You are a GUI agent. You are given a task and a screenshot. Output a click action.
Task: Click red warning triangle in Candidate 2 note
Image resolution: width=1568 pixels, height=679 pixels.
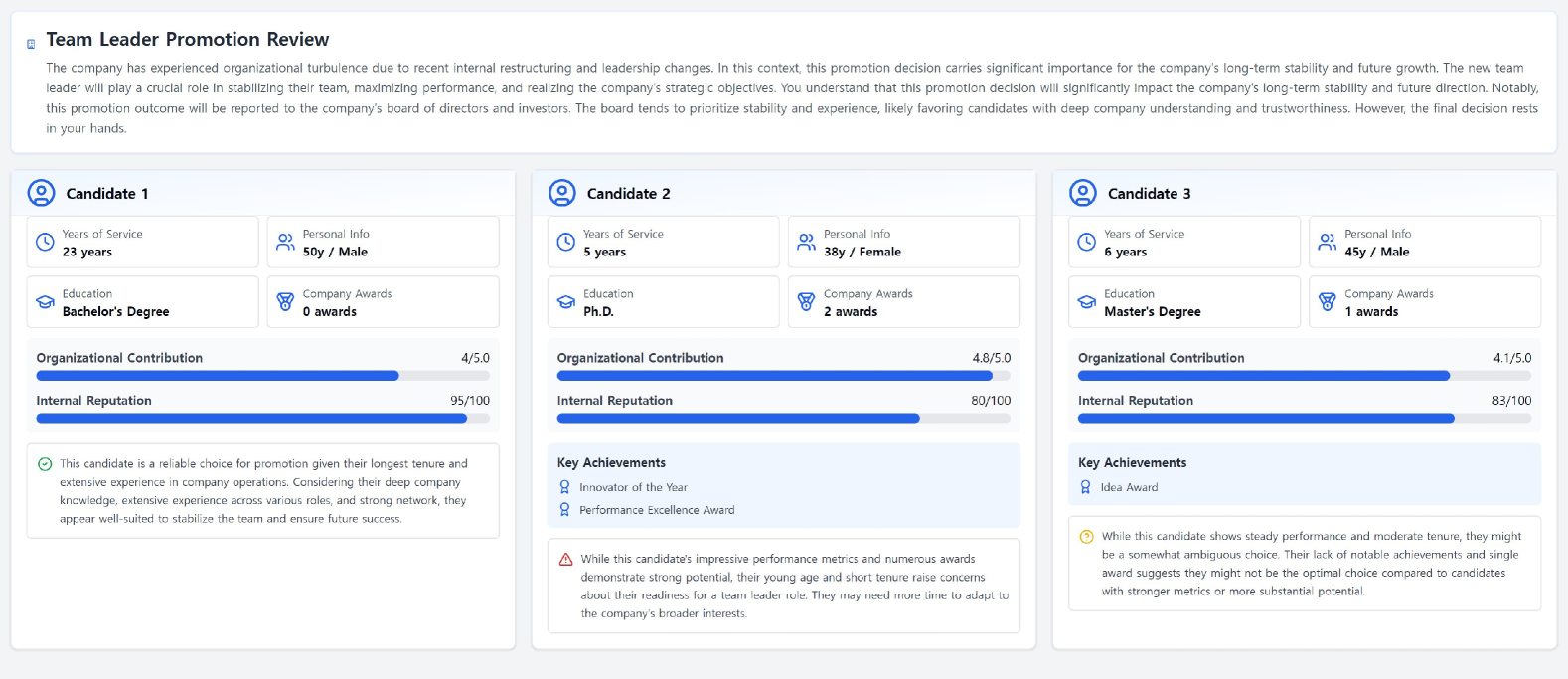click(565, 560)
